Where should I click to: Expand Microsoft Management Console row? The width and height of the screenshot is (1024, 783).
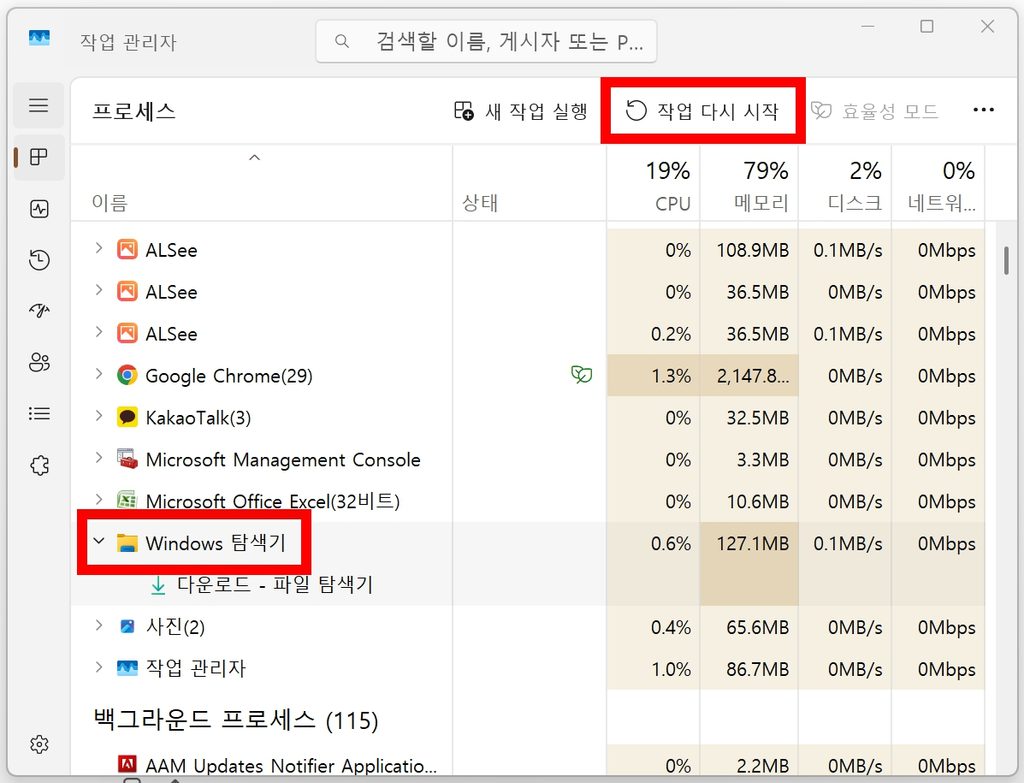[x=99, y=457]
